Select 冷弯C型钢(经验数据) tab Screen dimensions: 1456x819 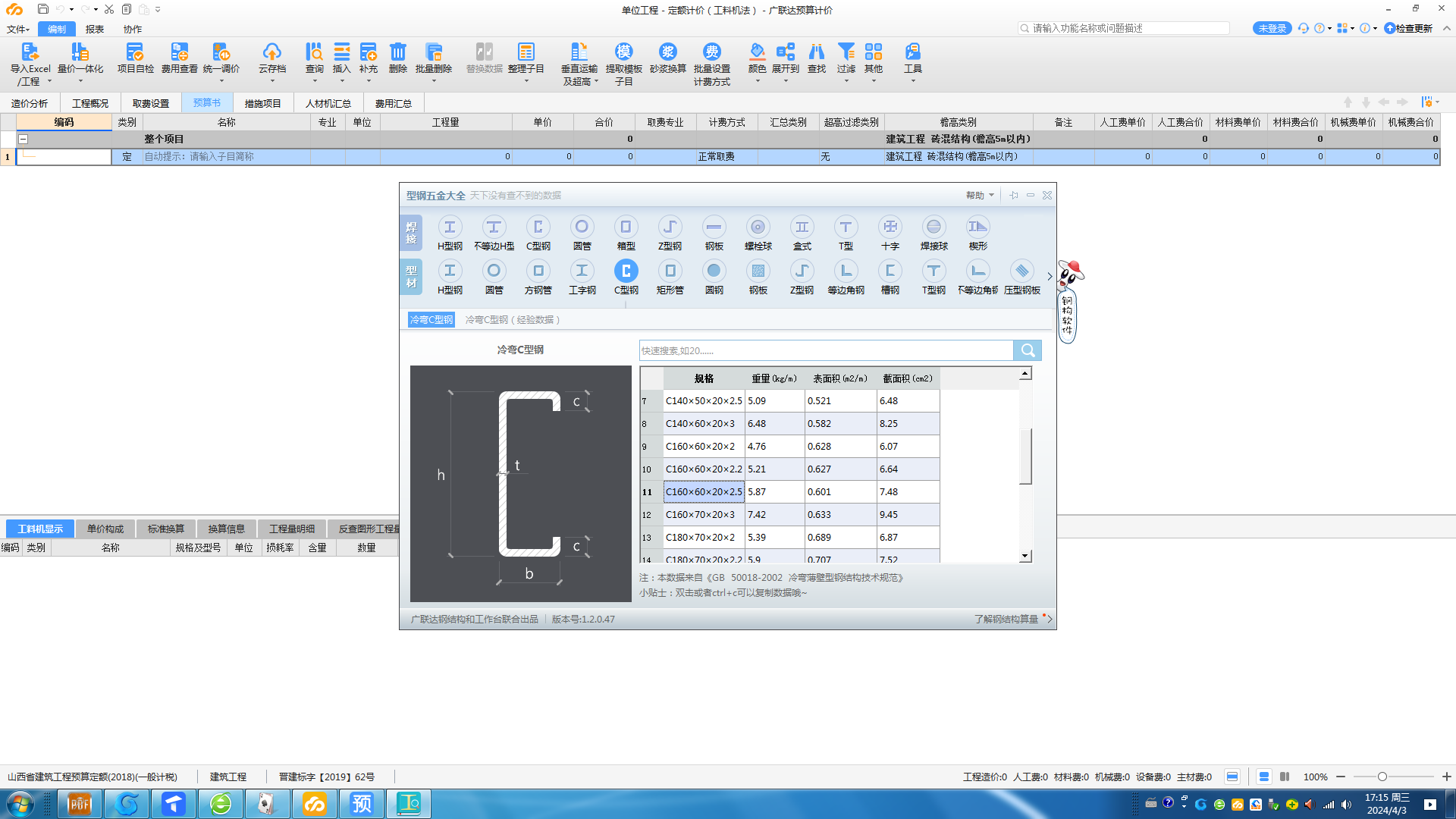[x=513, y=320]
